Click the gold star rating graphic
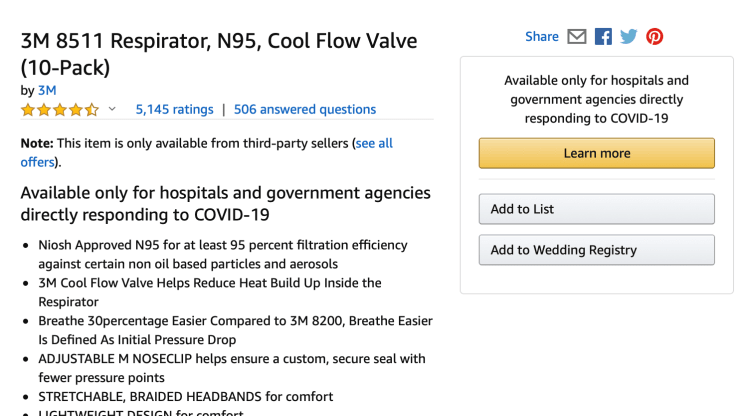Viewport: 740px width, 416px height. [x=59, y=110]
